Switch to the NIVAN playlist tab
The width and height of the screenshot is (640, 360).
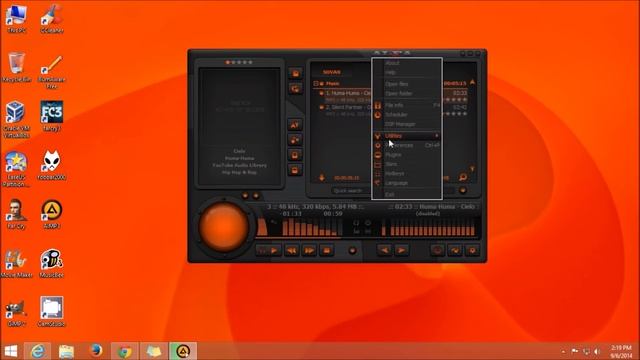pos(331,72)
